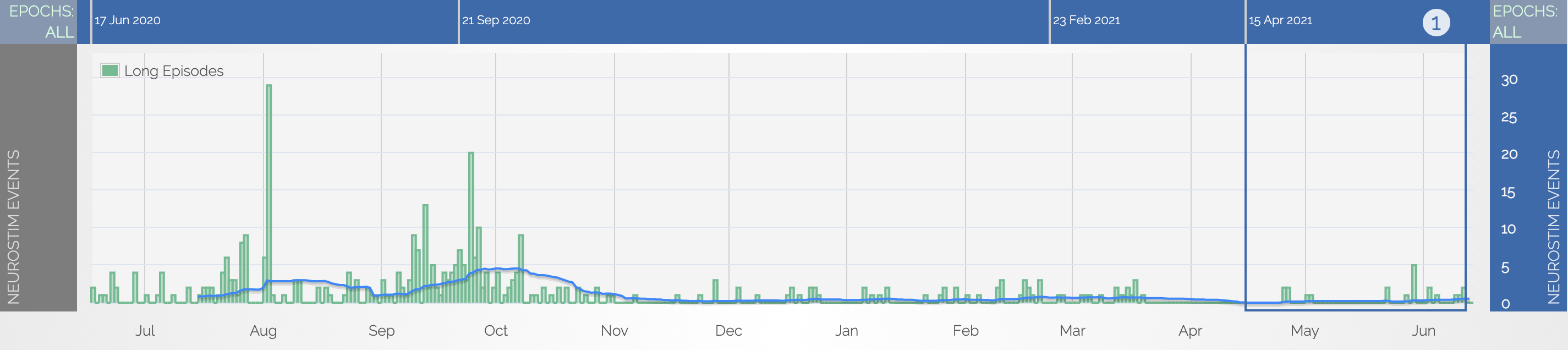Click the circled number 1 epoch badge
The width and height of the screenshot is (1568, 350).
[1435, 23]
